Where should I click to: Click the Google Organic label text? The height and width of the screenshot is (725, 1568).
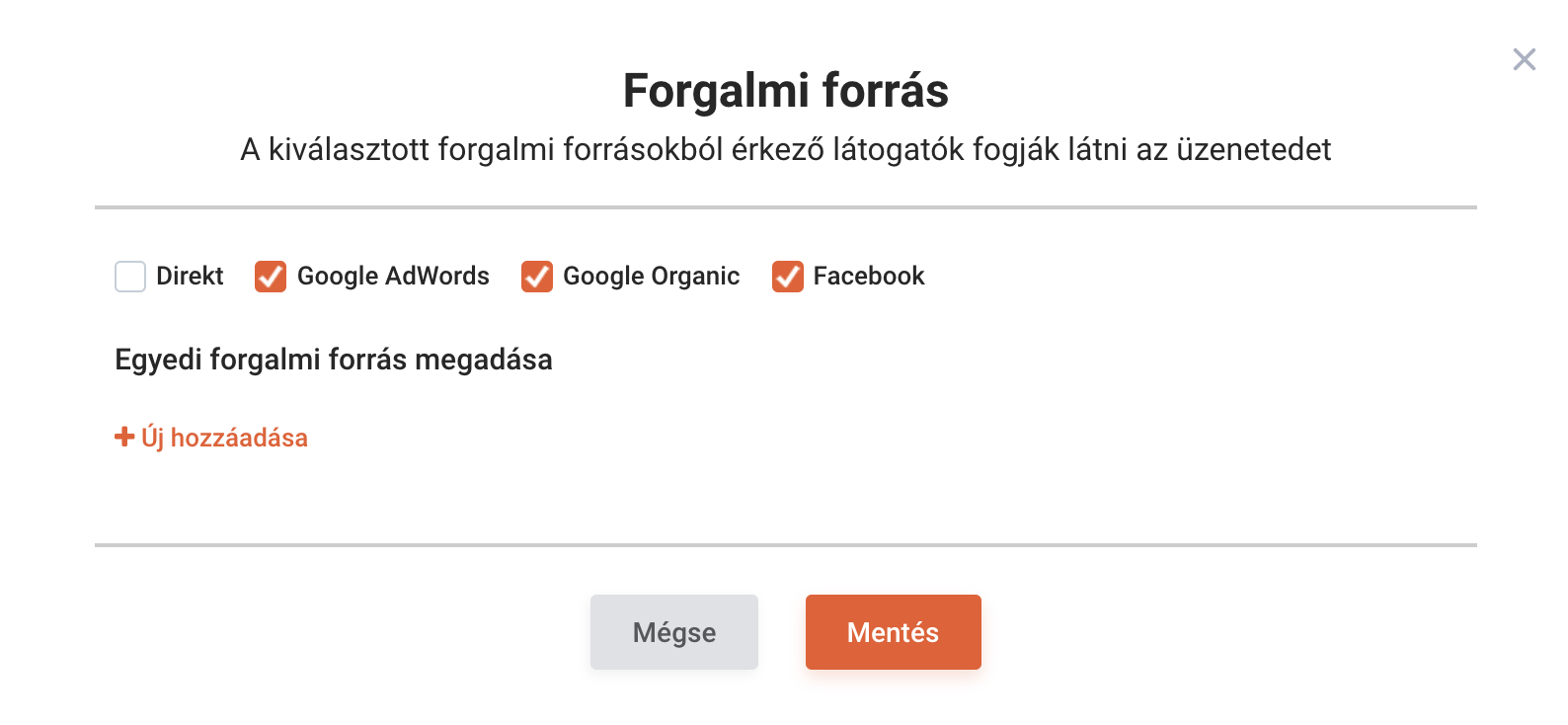pos(651,276)
